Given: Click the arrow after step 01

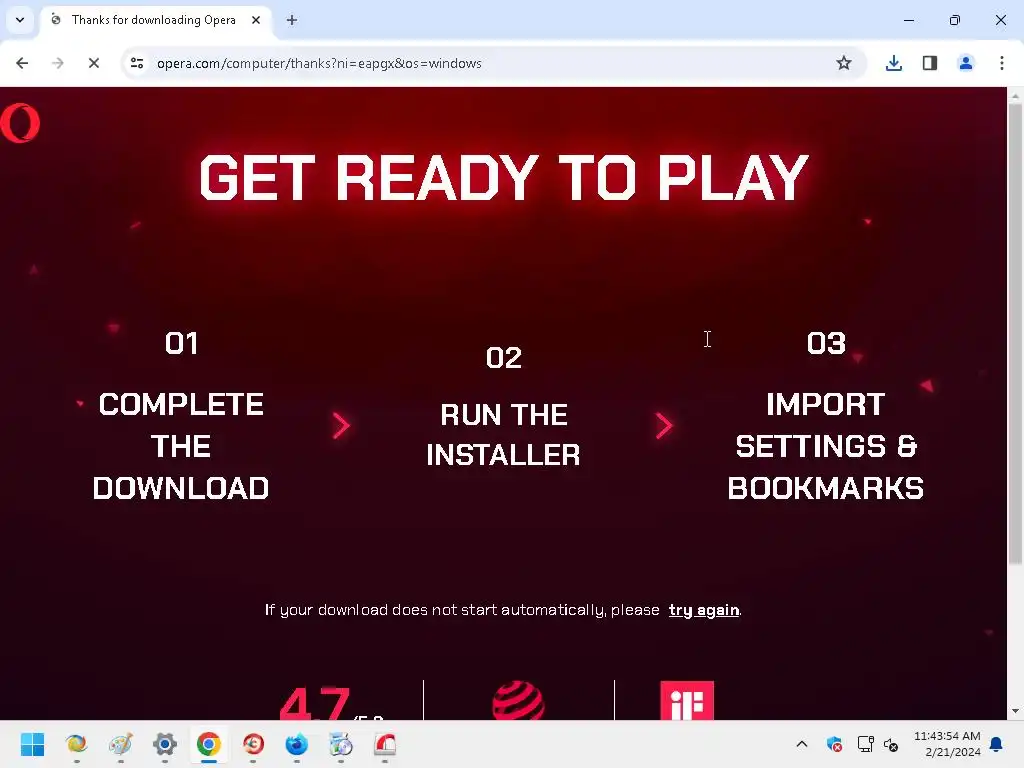Looking at the screenshot, I should [x=341, y=426].
